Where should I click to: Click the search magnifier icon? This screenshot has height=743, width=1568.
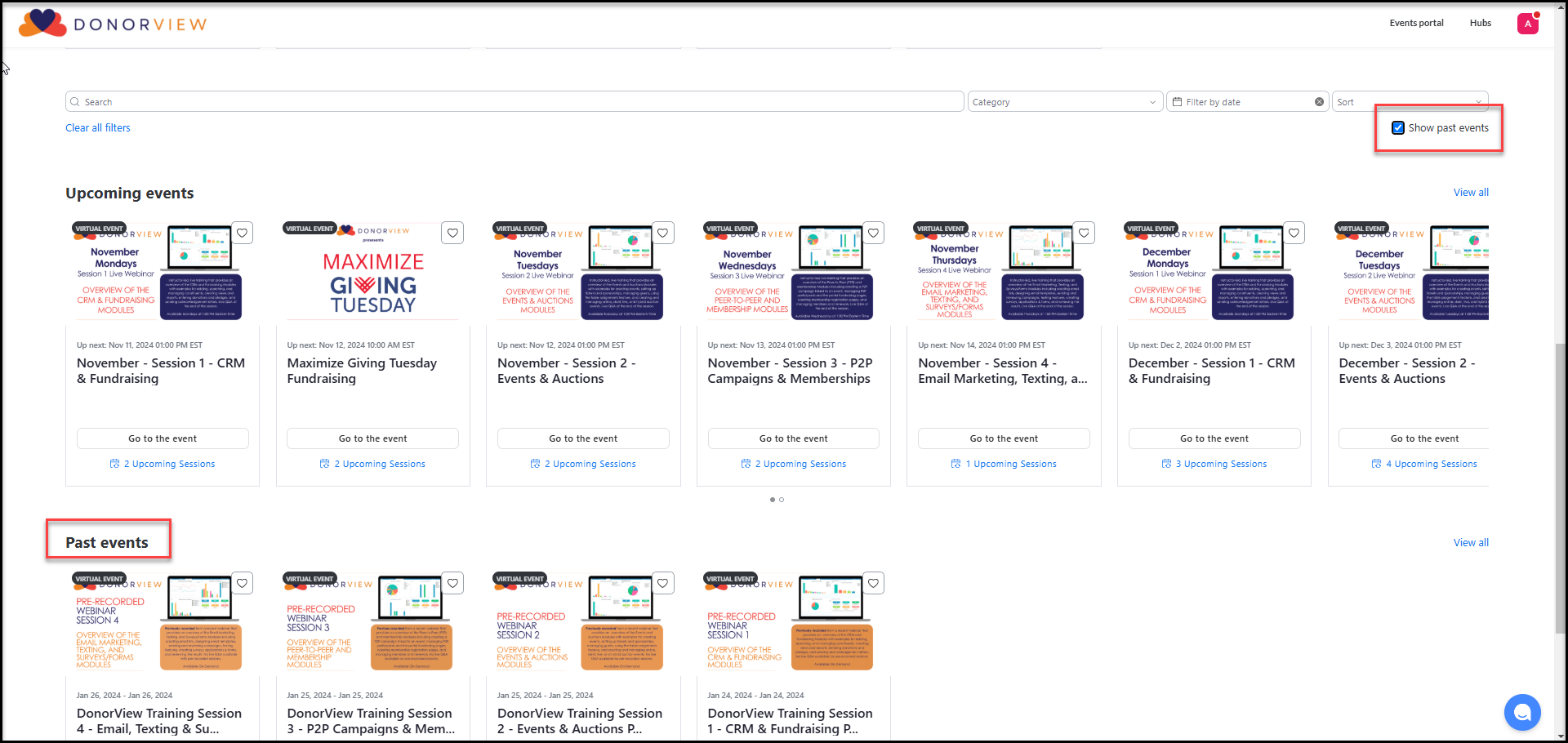76,102
